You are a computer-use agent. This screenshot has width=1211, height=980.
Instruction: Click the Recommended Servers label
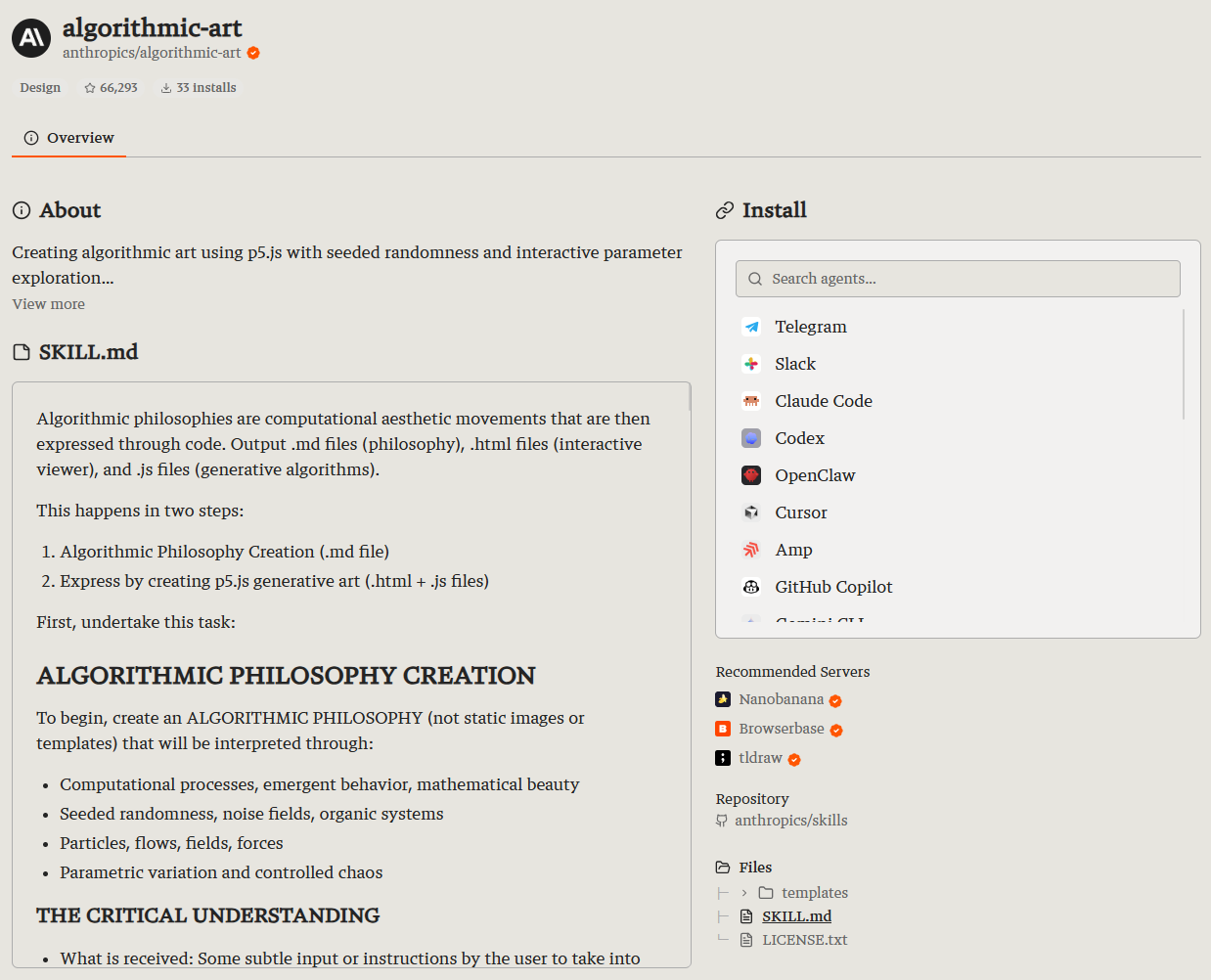tap(792, 672)
